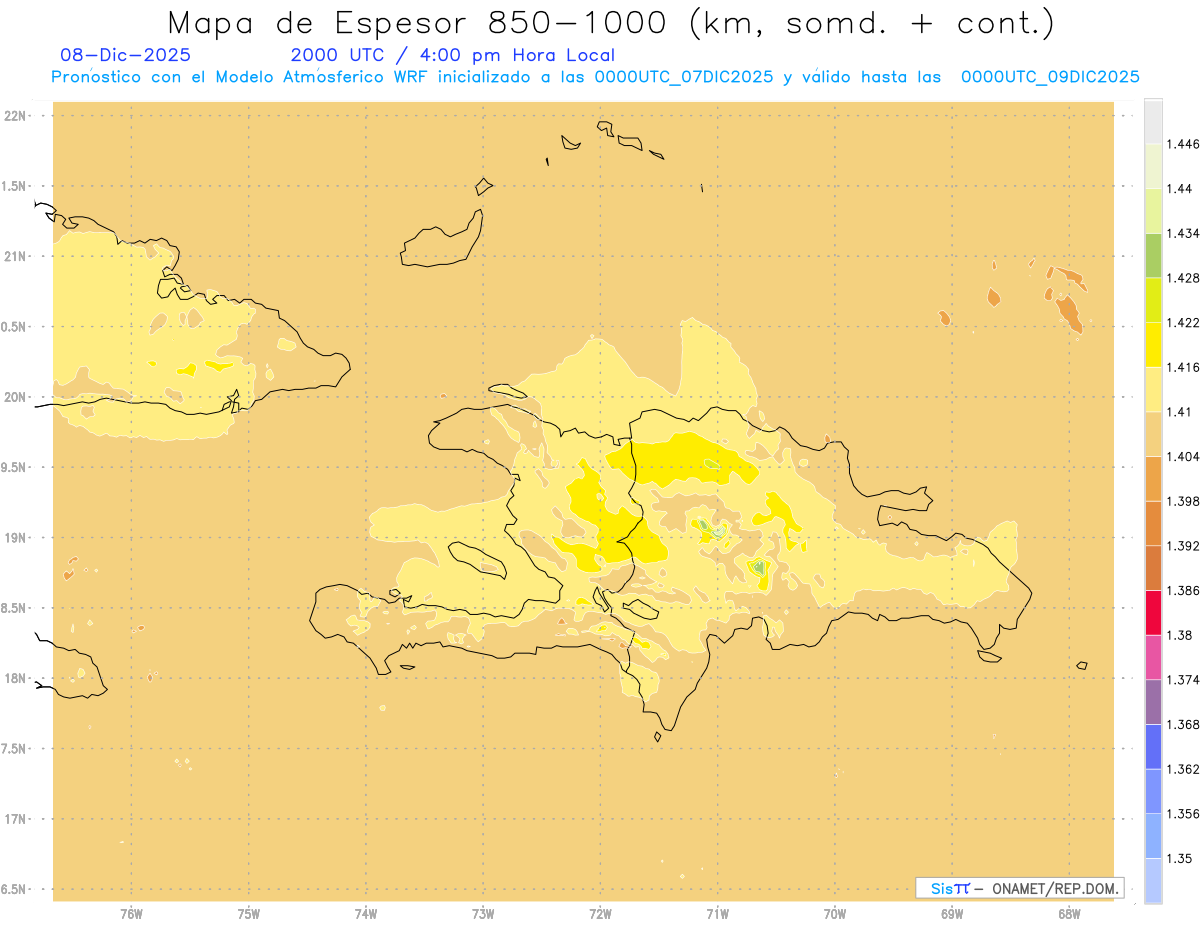Click the 76W longitude label

click(x=131, y=914)
